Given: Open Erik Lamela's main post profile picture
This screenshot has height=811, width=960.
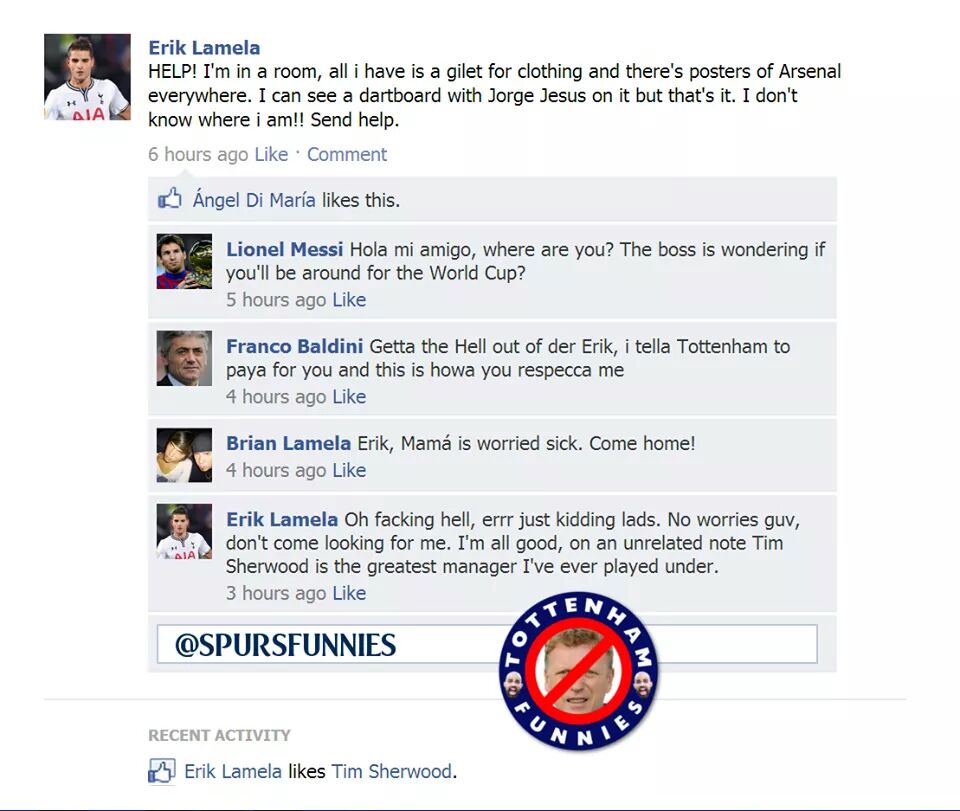Looking at the screenshot, I should [87, 77].
